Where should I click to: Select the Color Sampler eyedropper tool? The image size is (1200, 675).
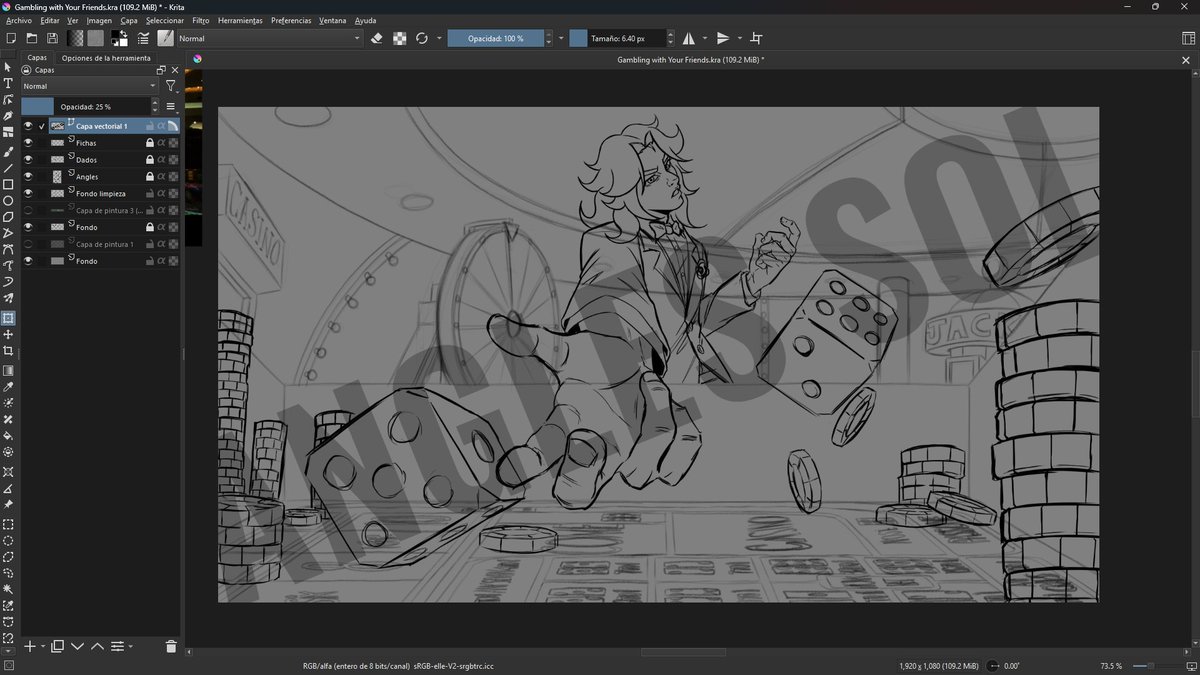pos(8,386)
